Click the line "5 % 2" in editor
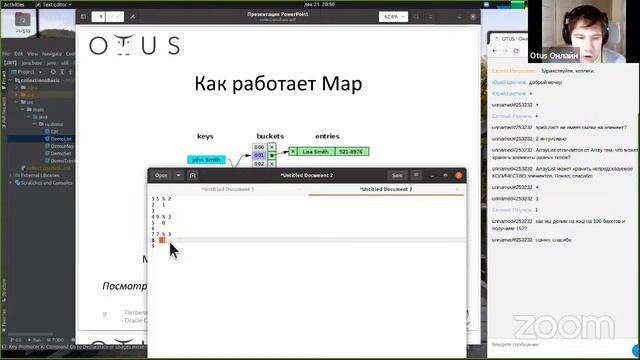This screenshot has width=640, height=360. 164,199
